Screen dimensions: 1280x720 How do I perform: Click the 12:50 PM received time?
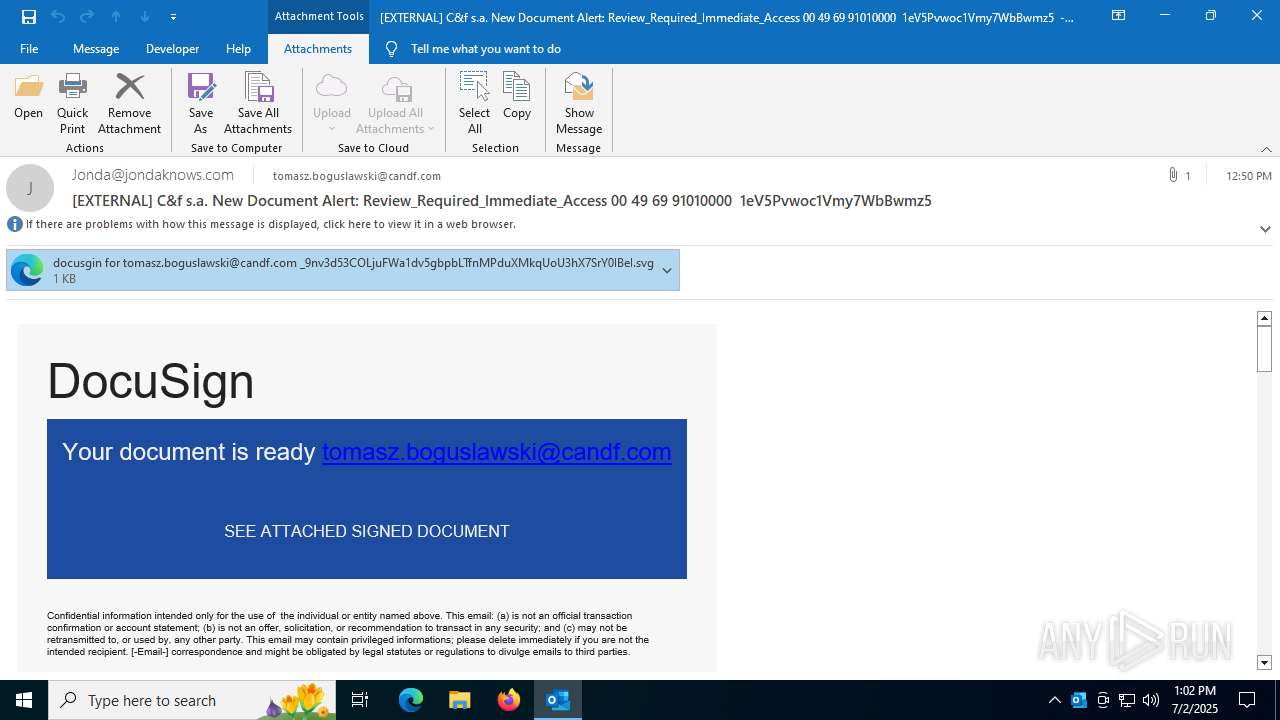pyautogui.click(x=1249, y=176)
